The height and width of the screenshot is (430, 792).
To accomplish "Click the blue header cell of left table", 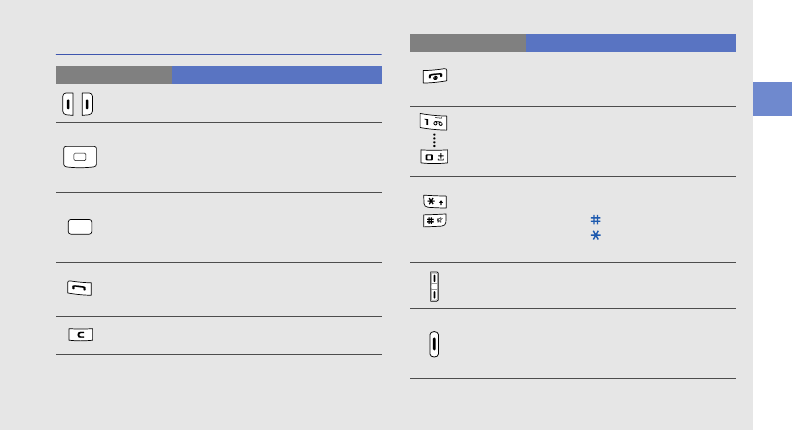I will coord(277,75).
